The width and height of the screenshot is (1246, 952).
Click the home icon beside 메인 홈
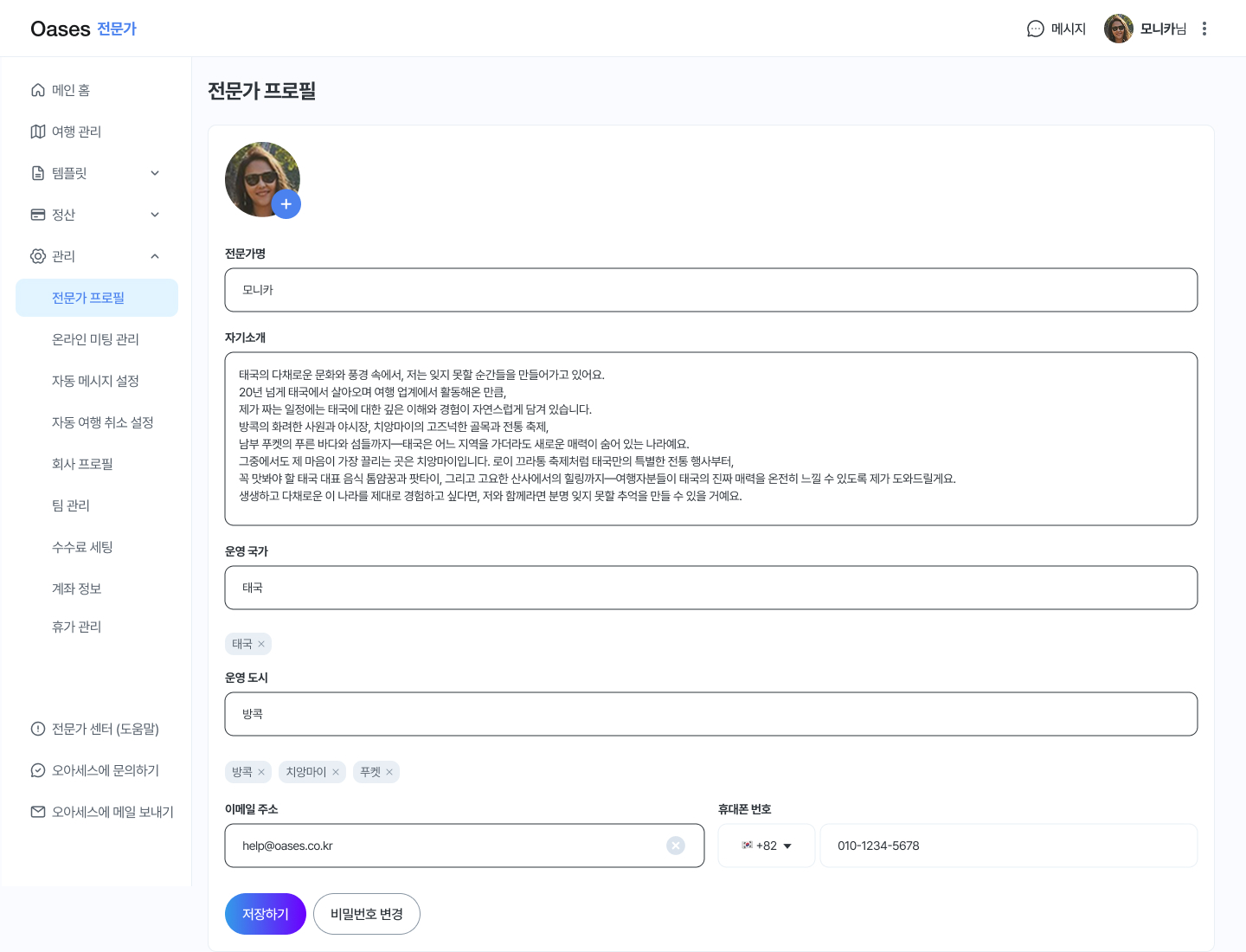pos(38,90)
